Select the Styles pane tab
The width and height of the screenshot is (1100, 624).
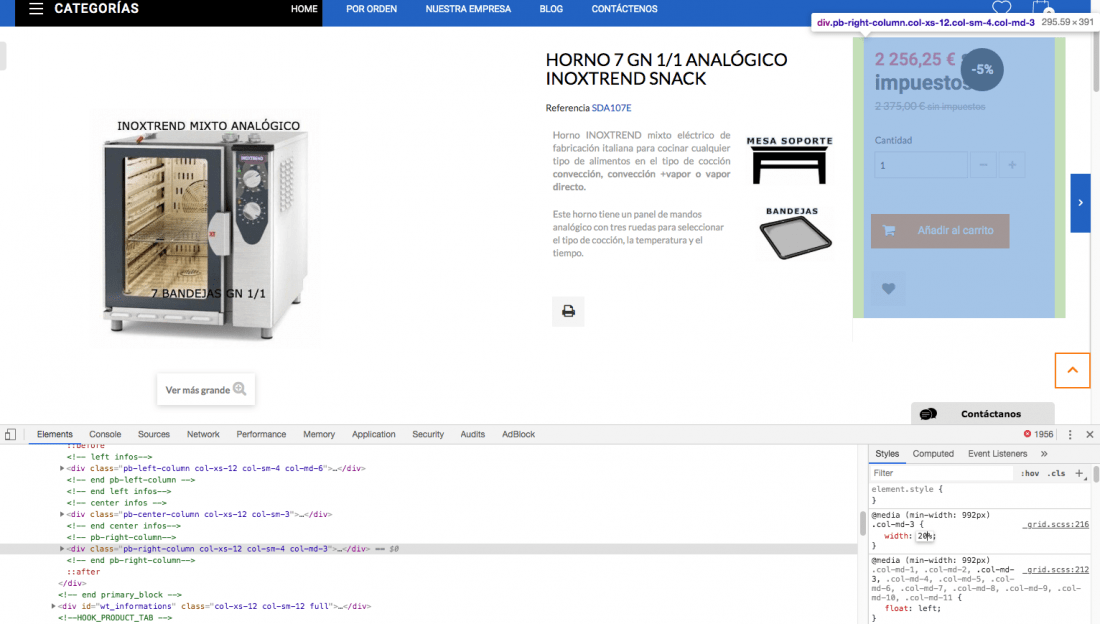tap(887, 454)
